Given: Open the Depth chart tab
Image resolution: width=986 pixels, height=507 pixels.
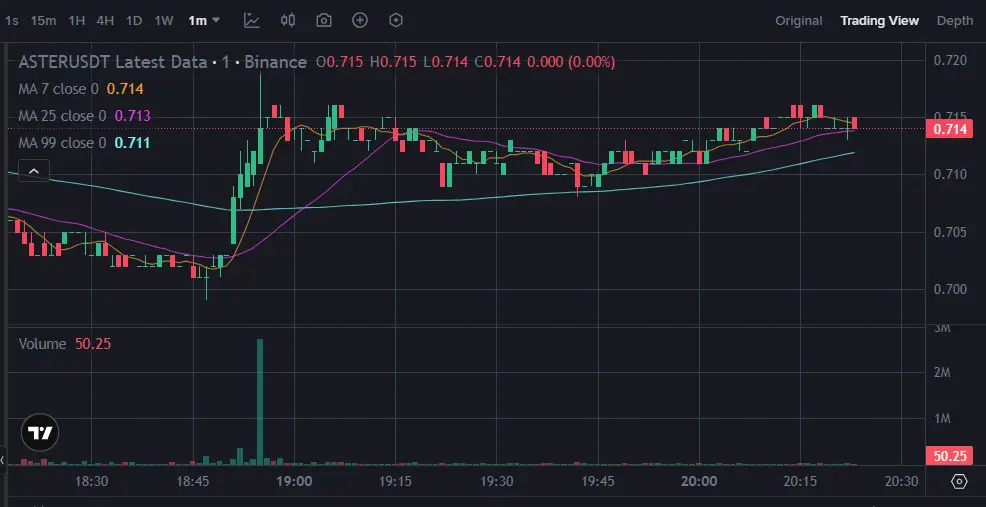Looking at the screenshot, I should (x=955, y=21).
